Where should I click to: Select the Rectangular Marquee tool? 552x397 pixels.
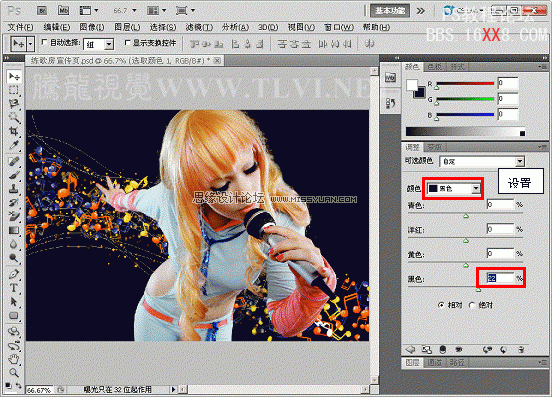tap(14, 90)
